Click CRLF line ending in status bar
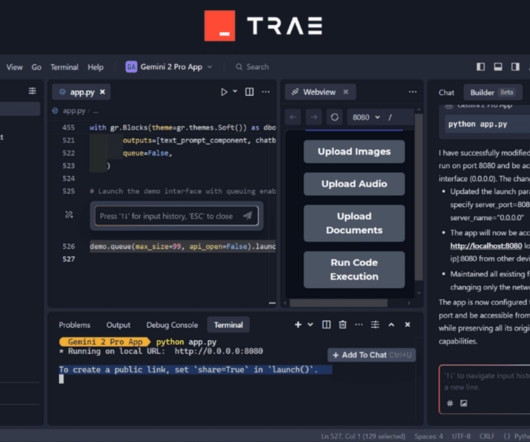 [487, 436]
